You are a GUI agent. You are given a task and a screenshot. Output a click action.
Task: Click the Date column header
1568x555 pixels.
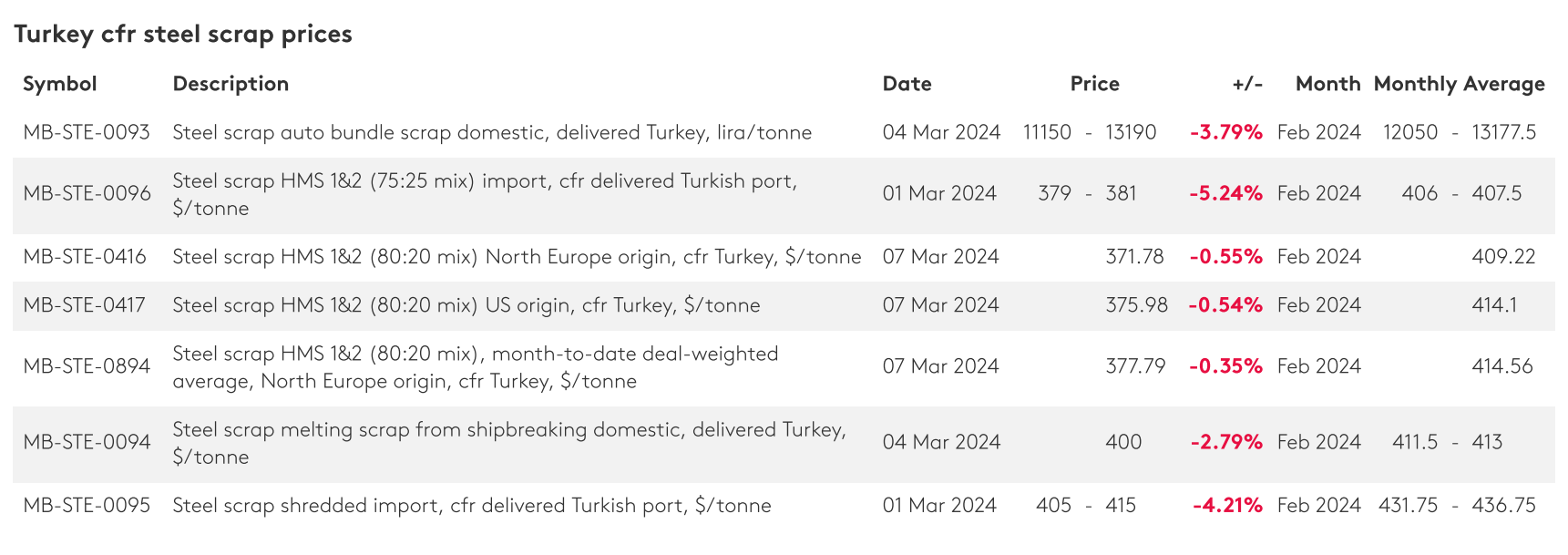[907, 84]
